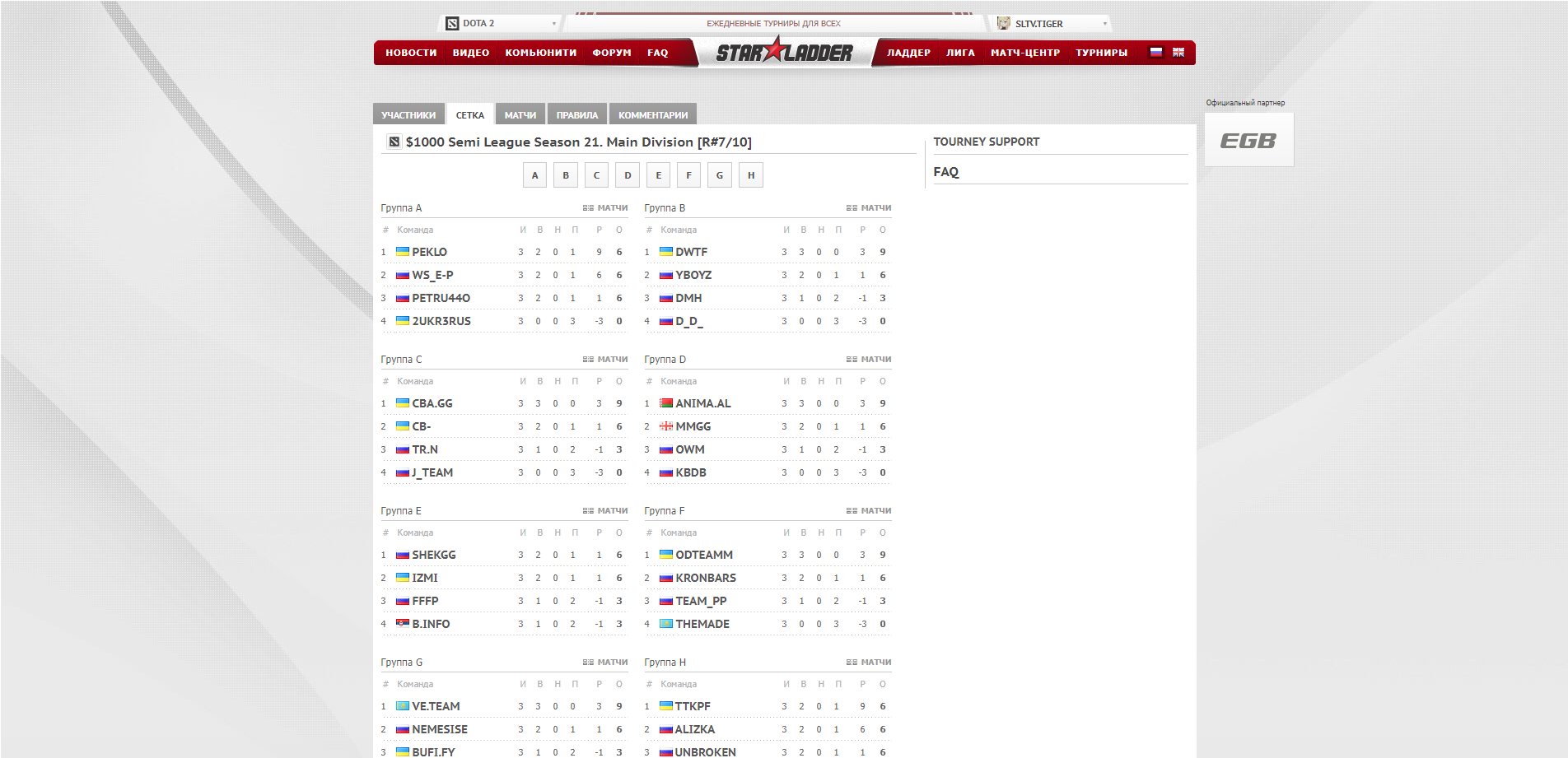Click Georgia flag next to MMGG
The height and width of the screenshot is (758, 1568).
click(x=666, y=426)
